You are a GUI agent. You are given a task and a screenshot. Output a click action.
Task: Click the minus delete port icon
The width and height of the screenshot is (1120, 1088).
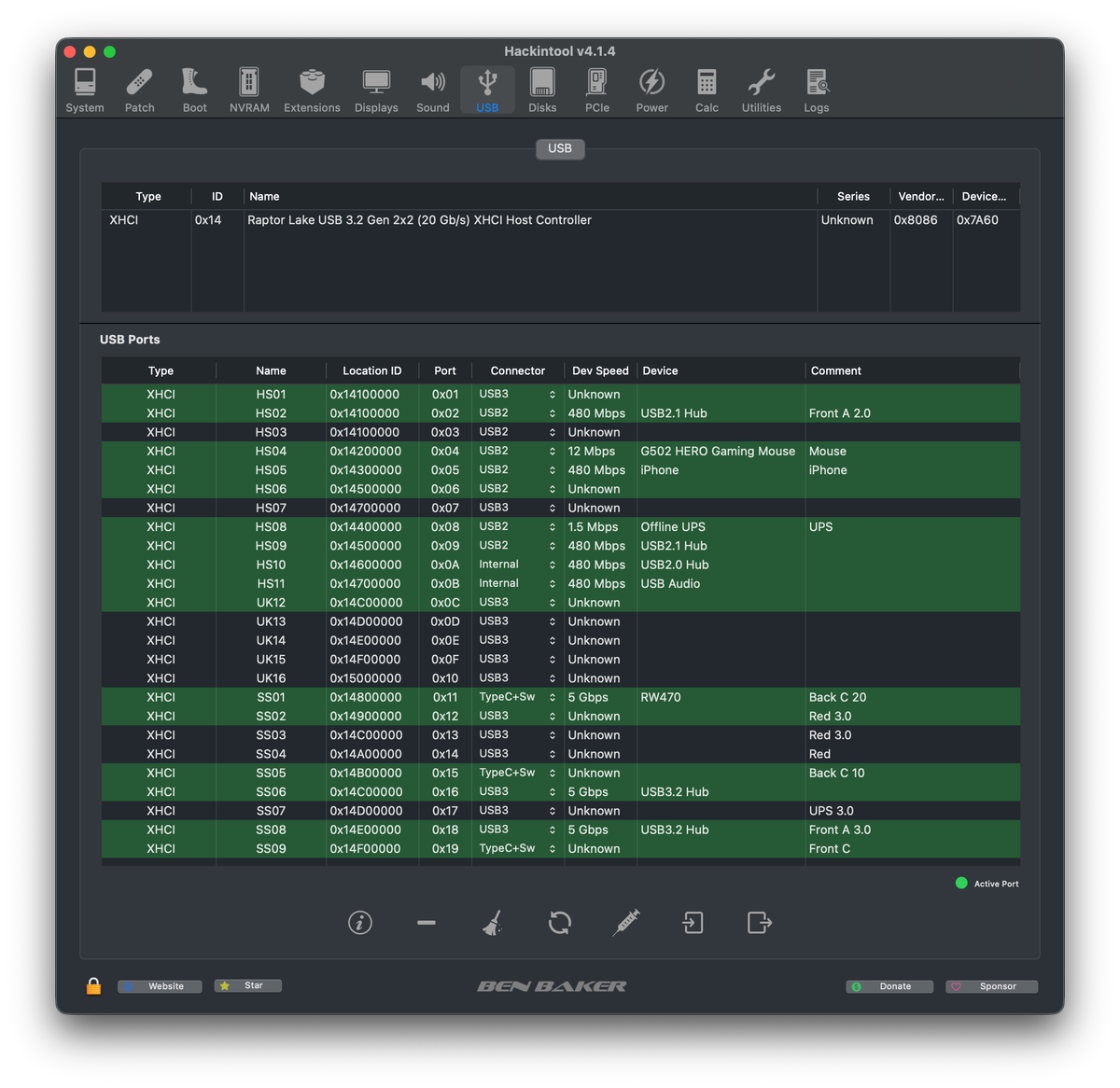[x=427, y=923]
